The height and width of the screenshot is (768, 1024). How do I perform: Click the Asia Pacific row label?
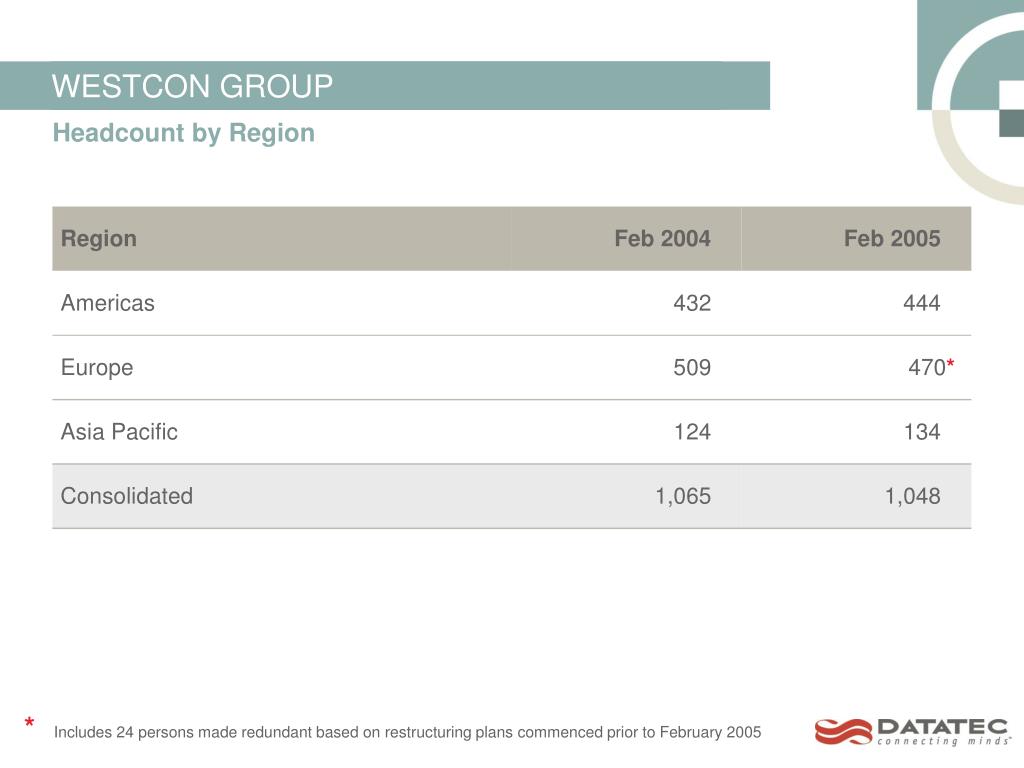(119, 432)
